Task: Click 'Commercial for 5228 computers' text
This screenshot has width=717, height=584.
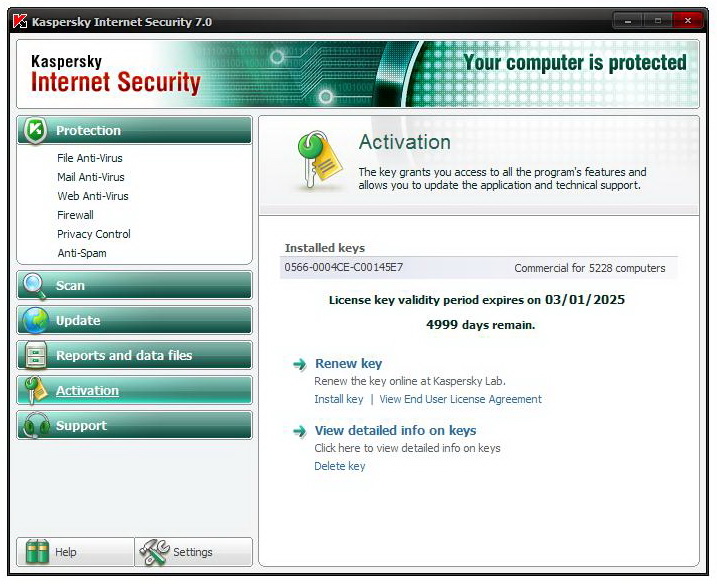Action: pos(590,268)
